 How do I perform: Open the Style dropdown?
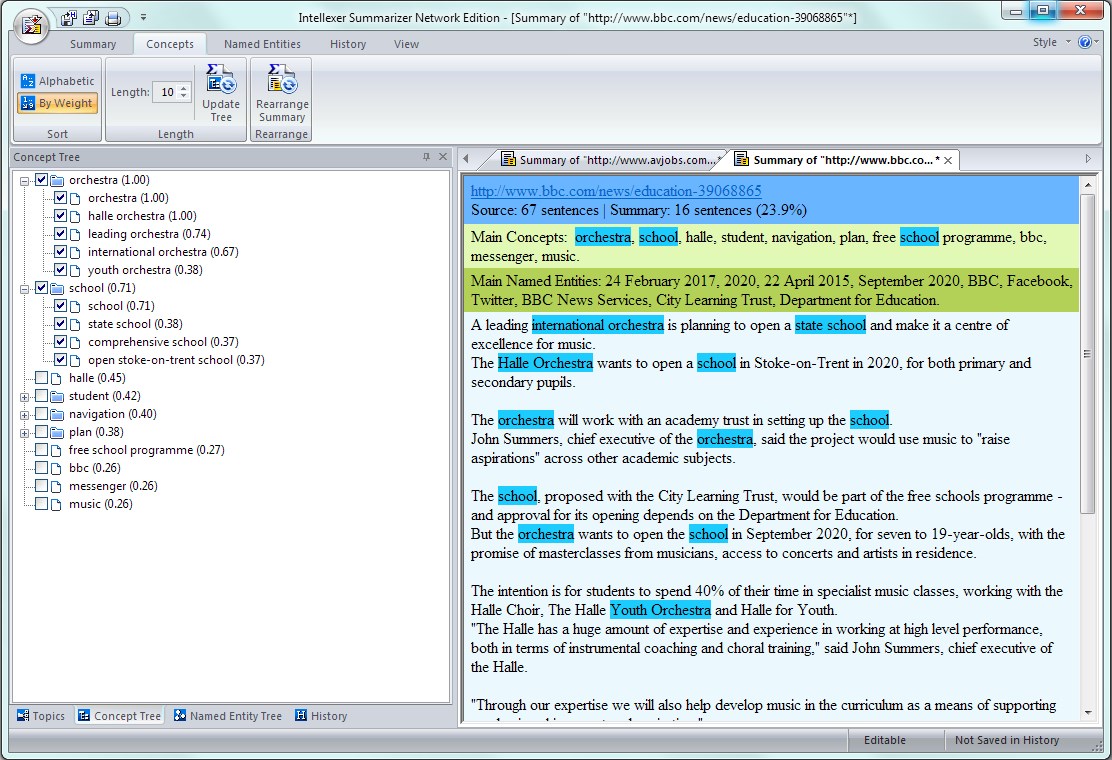(1052, 43)
